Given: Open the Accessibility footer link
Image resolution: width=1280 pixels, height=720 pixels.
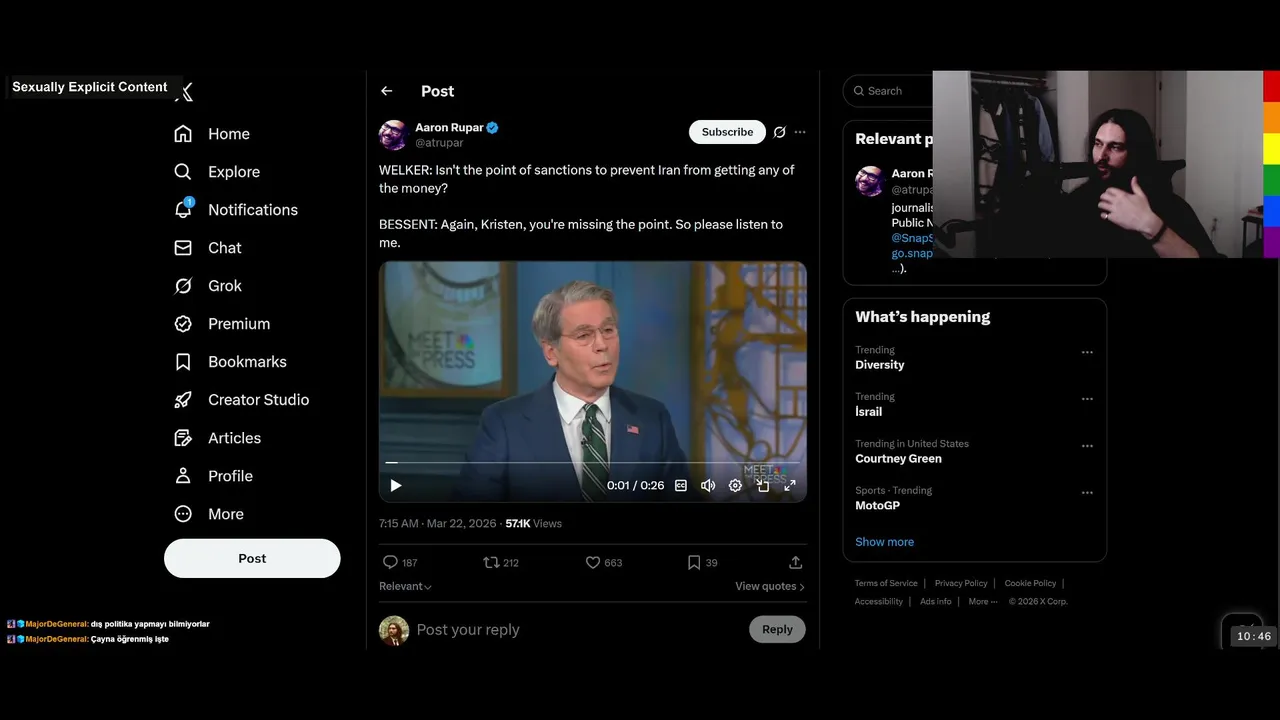Looking at the screenshot, I should [x=879, y=601].
